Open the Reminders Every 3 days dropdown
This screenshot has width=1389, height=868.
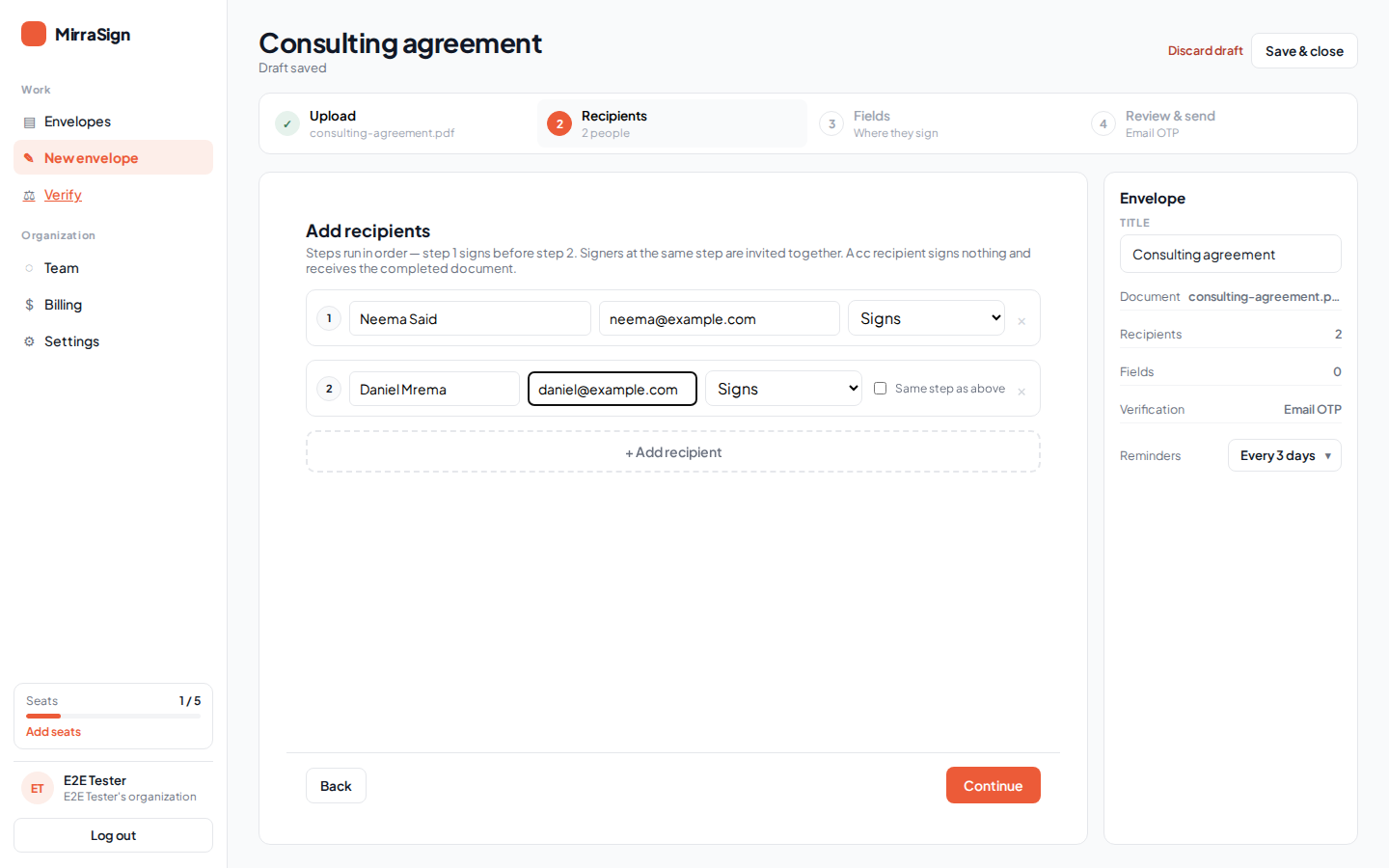click(1285, 455)
